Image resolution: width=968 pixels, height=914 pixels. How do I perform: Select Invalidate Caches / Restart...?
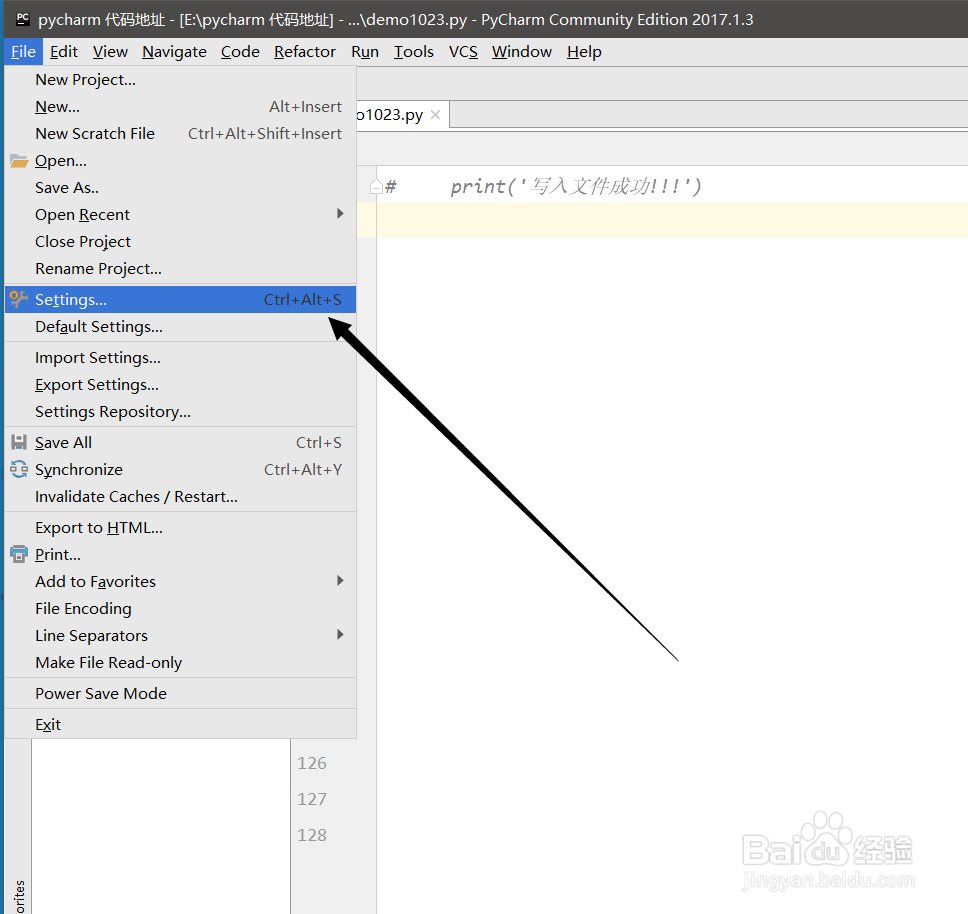[180, 497]
